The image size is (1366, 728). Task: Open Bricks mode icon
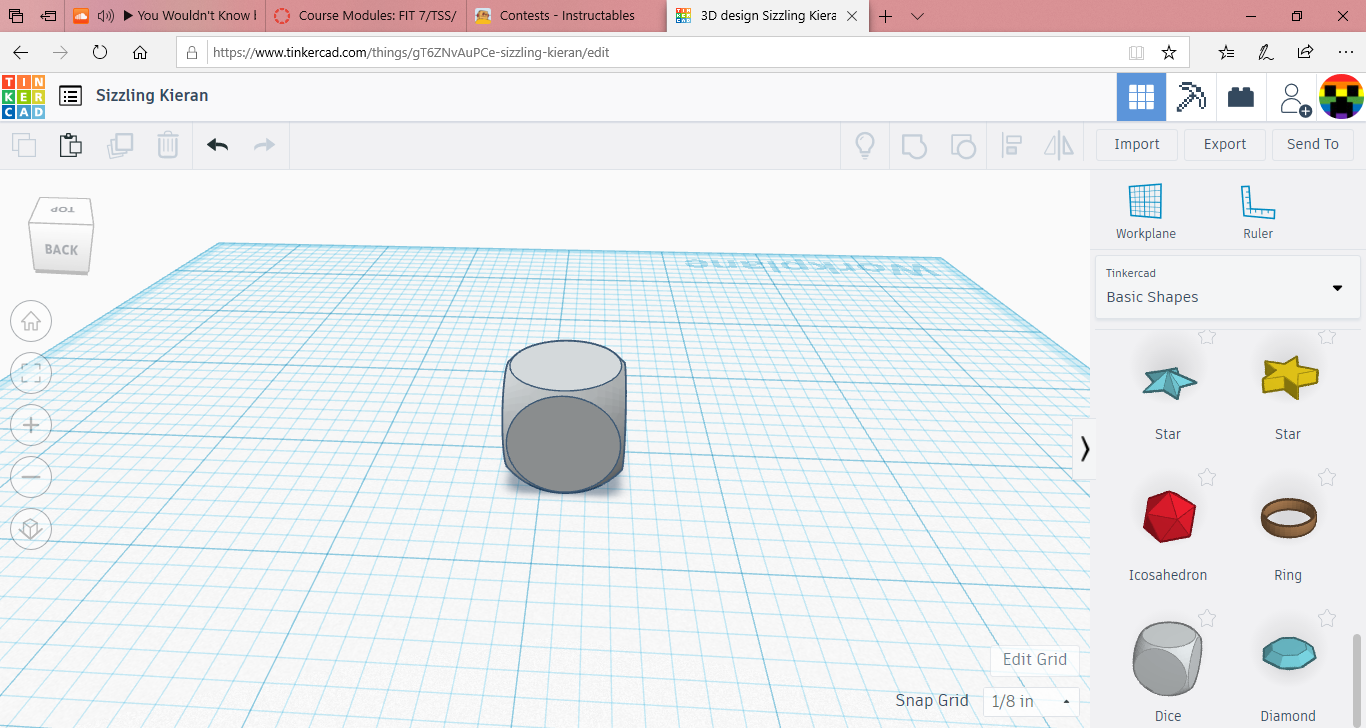click(x=1241, y=97)
